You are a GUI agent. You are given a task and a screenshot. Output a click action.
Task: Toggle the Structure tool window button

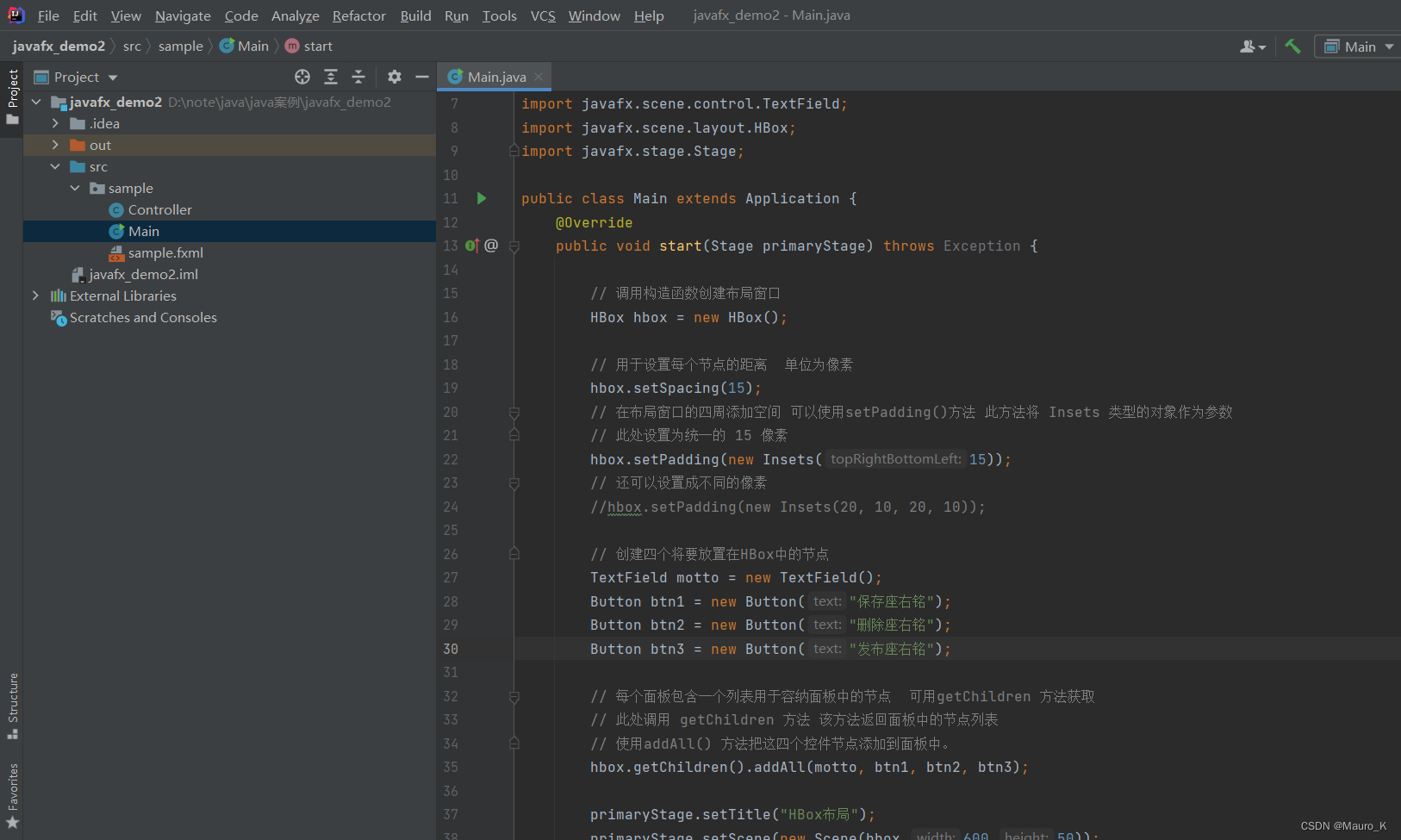point(12,706)
